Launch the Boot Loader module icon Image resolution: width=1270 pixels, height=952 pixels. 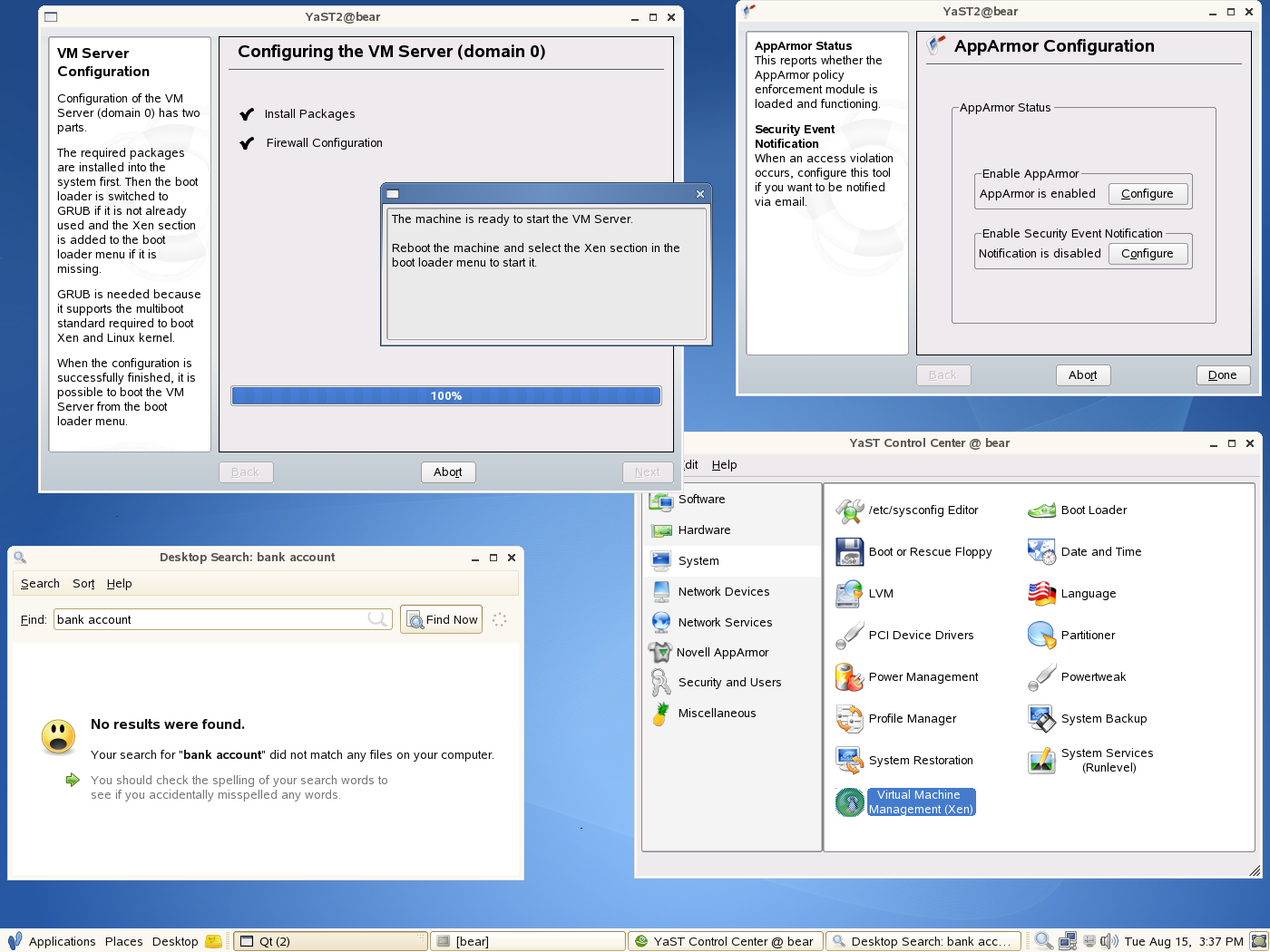pos(1041,510)
